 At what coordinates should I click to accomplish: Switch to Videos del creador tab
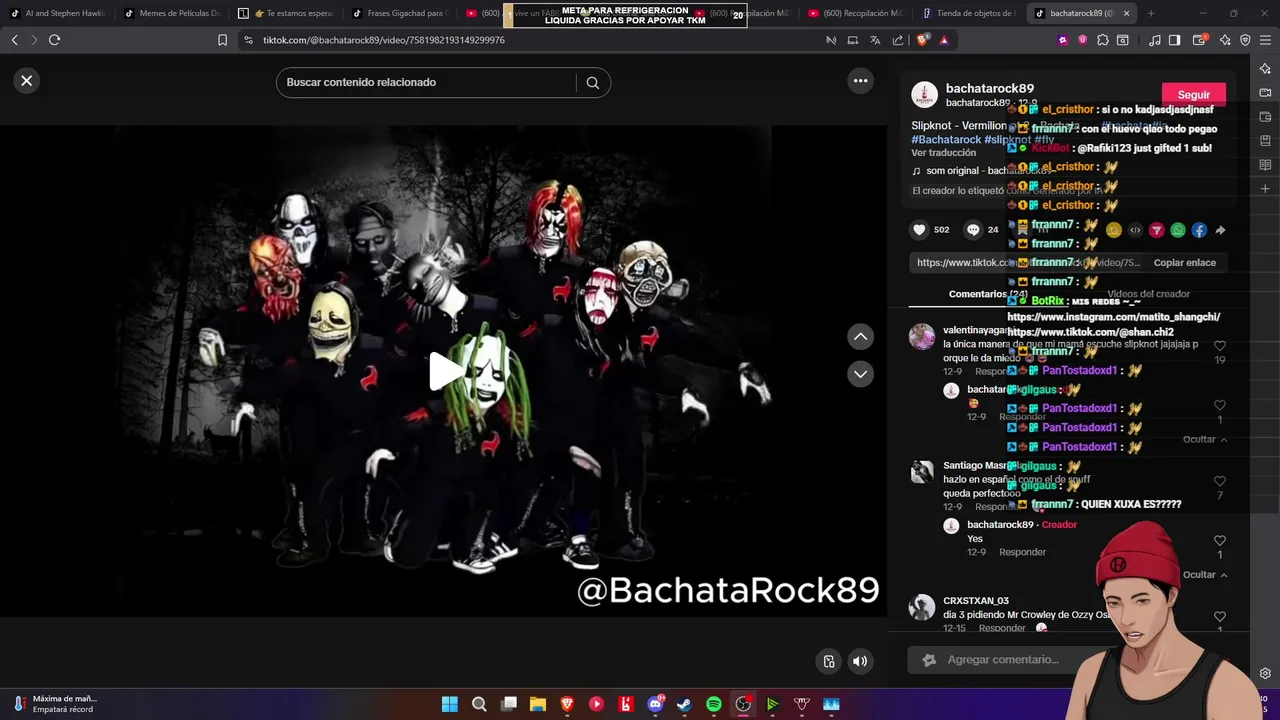click(x=1148, y=294)
